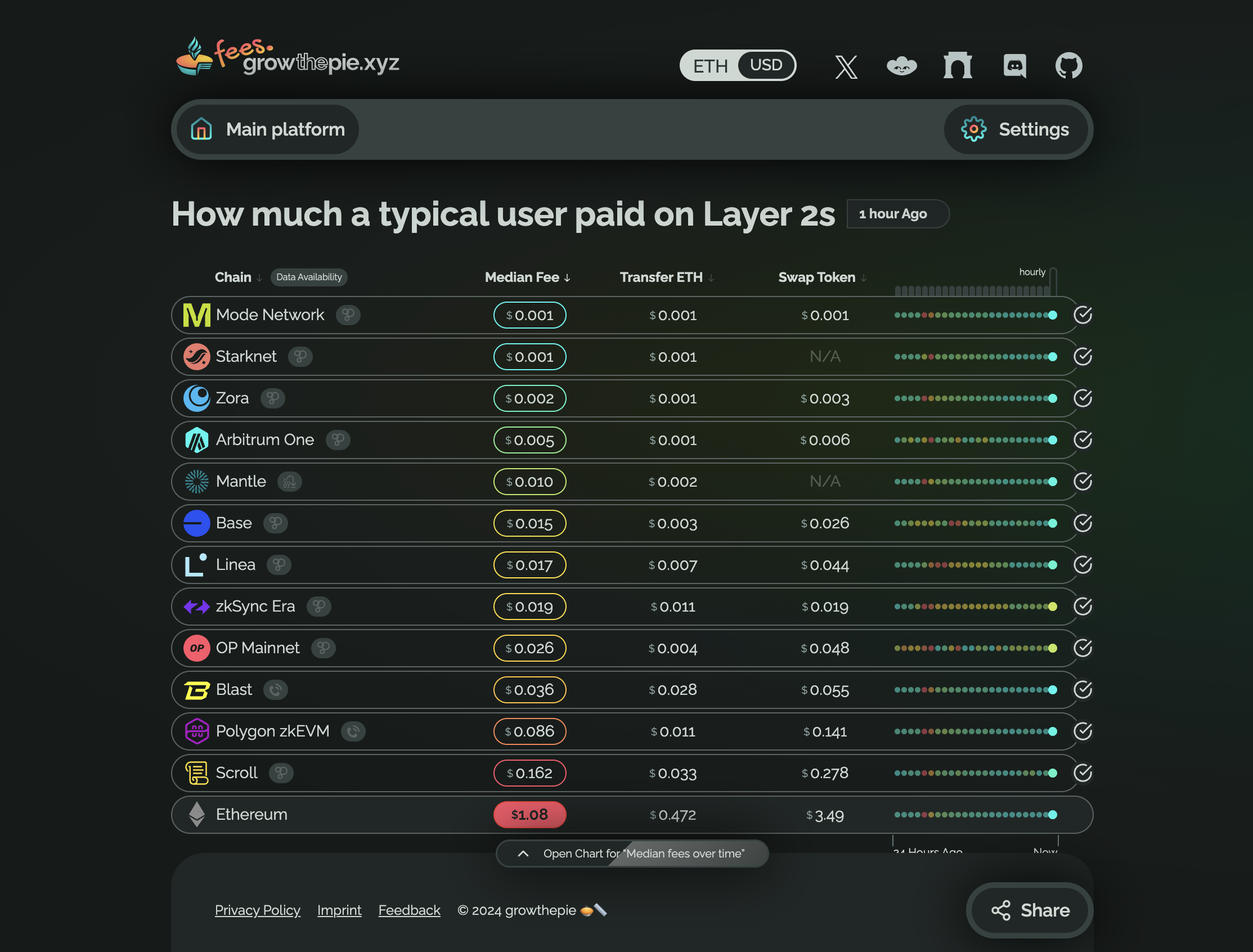
Task: Sort by the Swap Token column header
Action: pos(823,278)
